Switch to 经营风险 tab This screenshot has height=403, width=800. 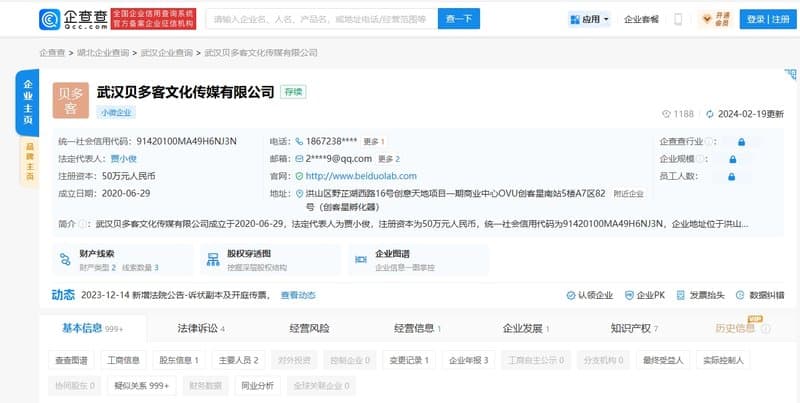pyautogui.click(x=309, y=329)
